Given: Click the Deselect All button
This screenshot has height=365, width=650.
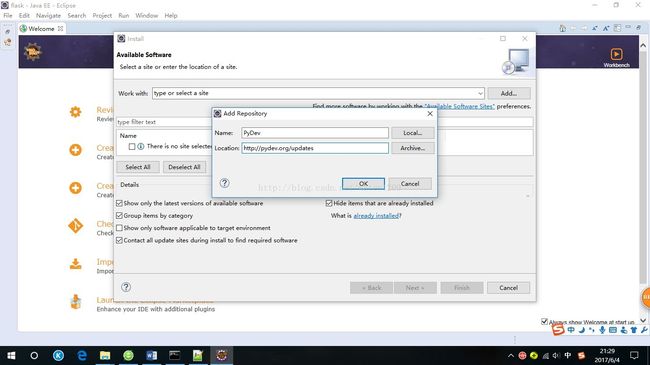Looking at the screenshot, I should coord(184,167).
